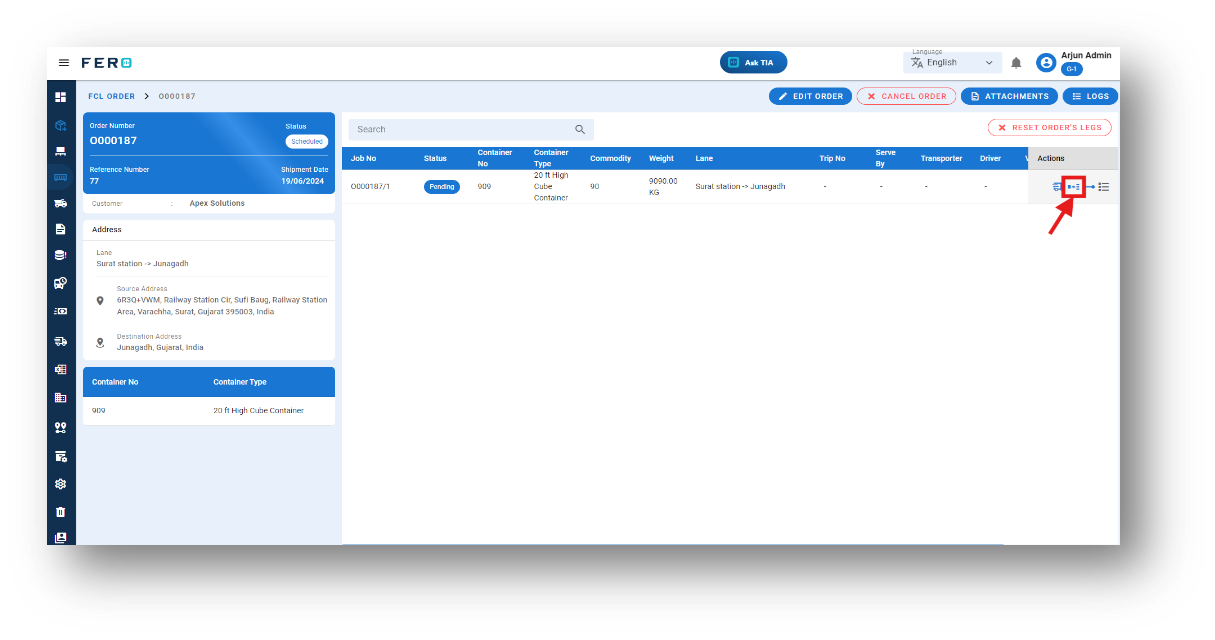Click the Commodity column header
Viewport: 1215px width, 640px height.
point(610,158)
